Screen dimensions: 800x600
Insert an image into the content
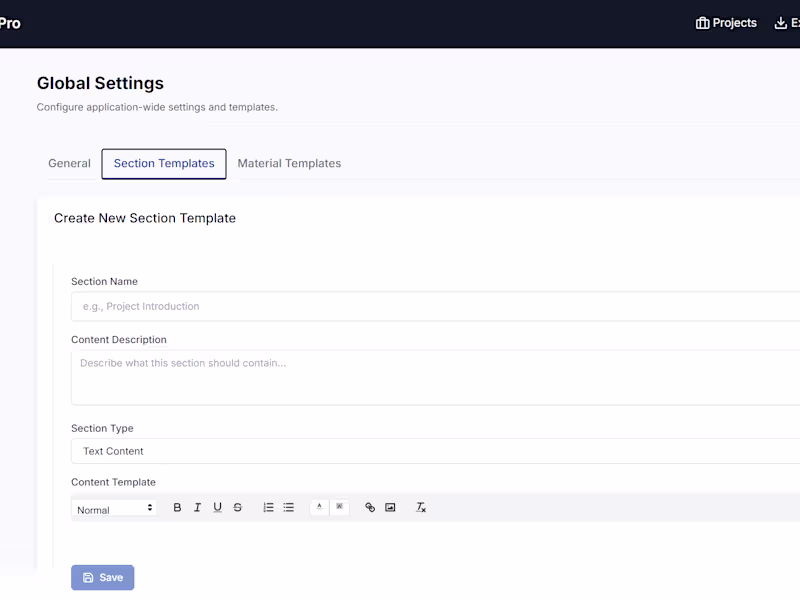pos(390,507)
